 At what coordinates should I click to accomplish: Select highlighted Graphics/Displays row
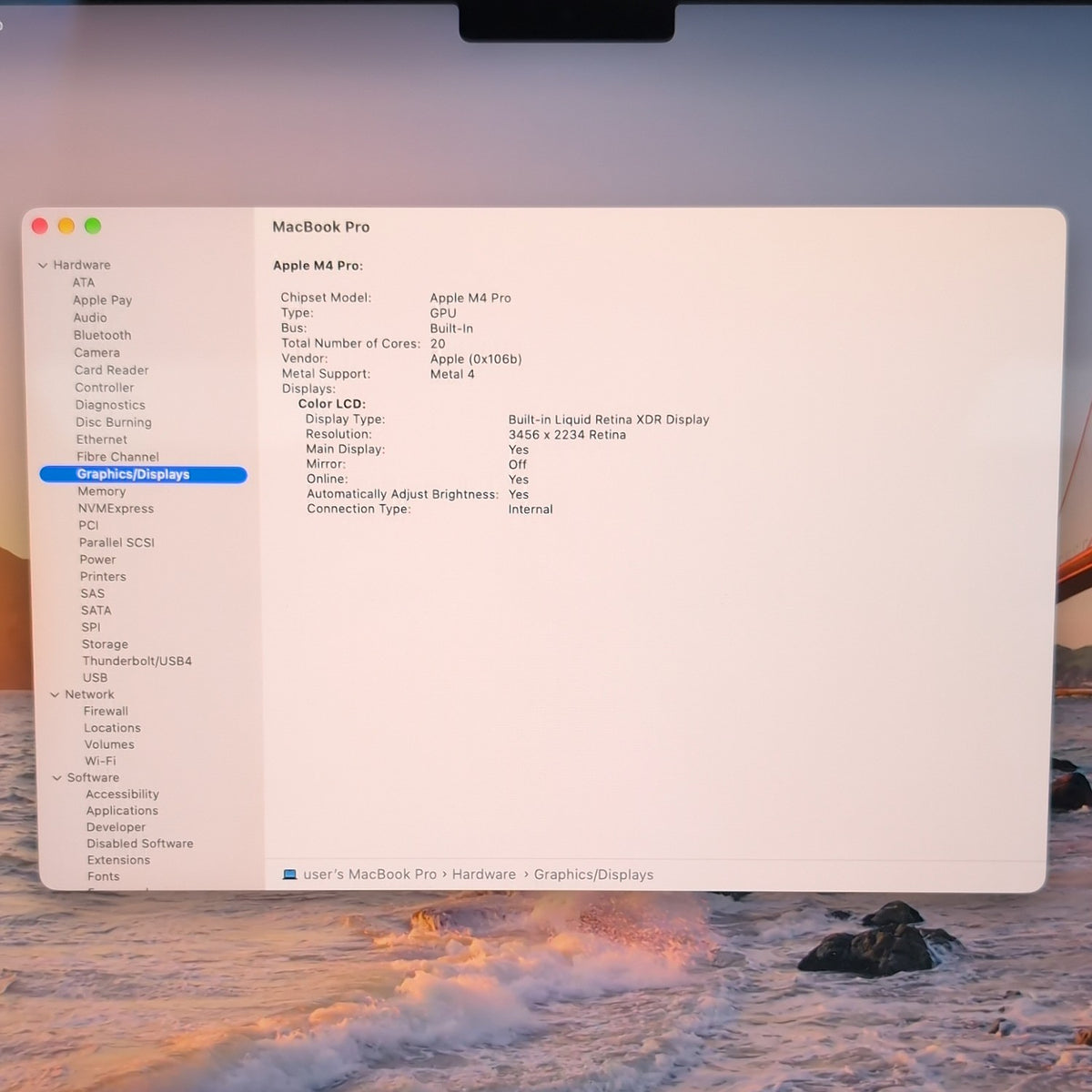click(143, 474)
